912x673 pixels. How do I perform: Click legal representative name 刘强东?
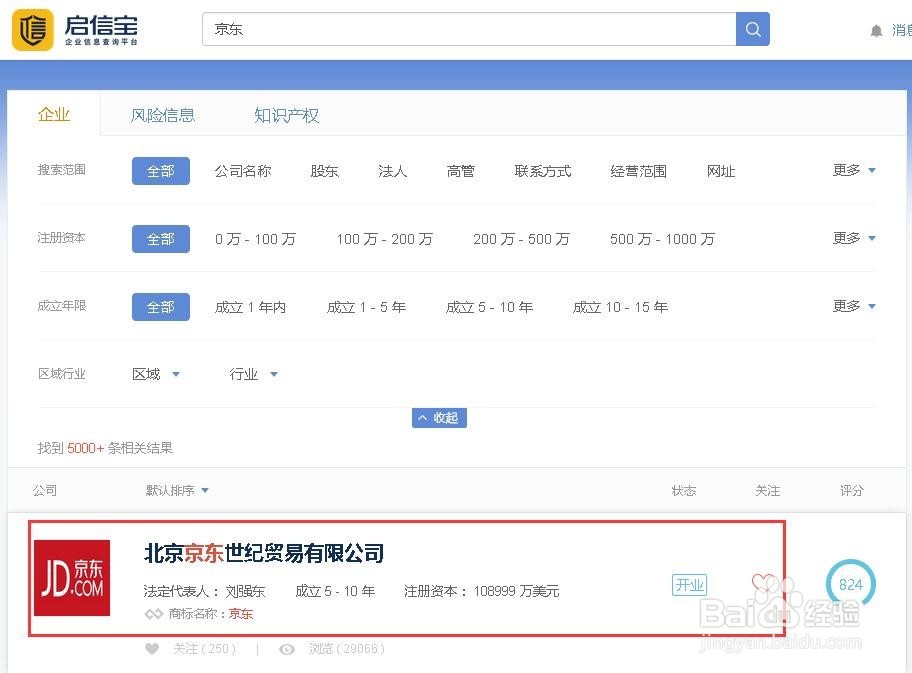click(x=245, y=592)
